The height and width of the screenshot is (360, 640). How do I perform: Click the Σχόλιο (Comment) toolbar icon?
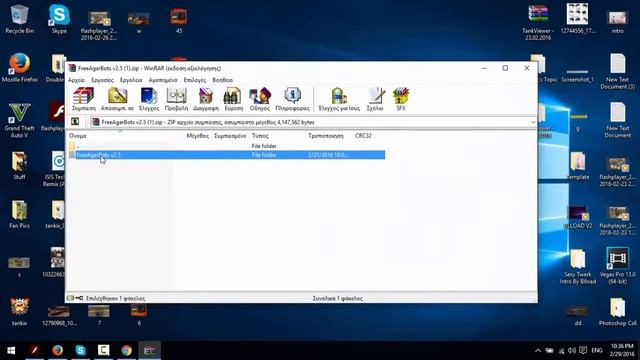coord(375,99)
